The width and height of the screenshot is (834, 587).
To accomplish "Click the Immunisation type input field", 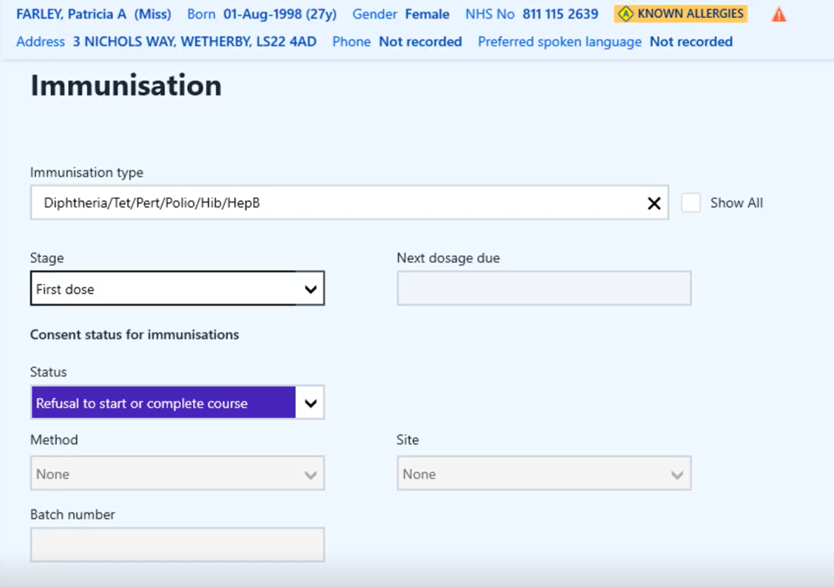I will tap(349, 203).
